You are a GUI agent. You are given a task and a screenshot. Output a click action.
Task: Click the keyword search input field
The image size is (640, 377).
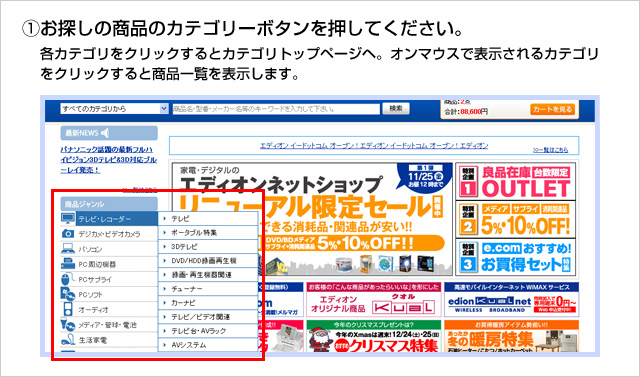tap(276, 109)
